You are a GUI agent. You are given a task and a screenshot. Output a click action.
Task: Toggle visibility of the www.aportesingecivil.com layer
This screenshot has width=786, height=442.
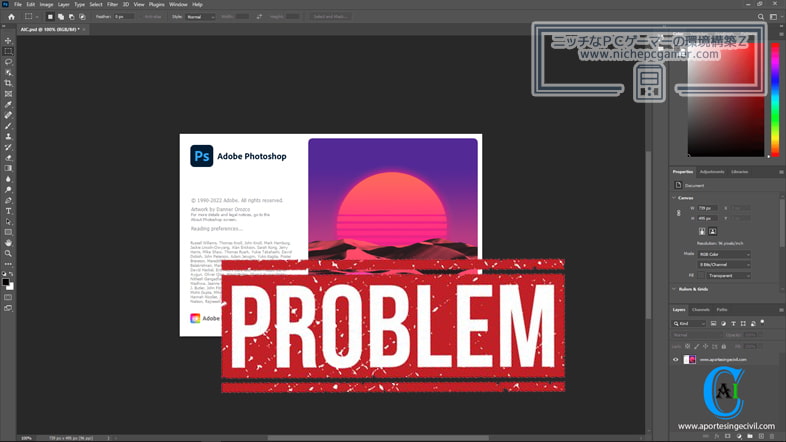[675, 360]
